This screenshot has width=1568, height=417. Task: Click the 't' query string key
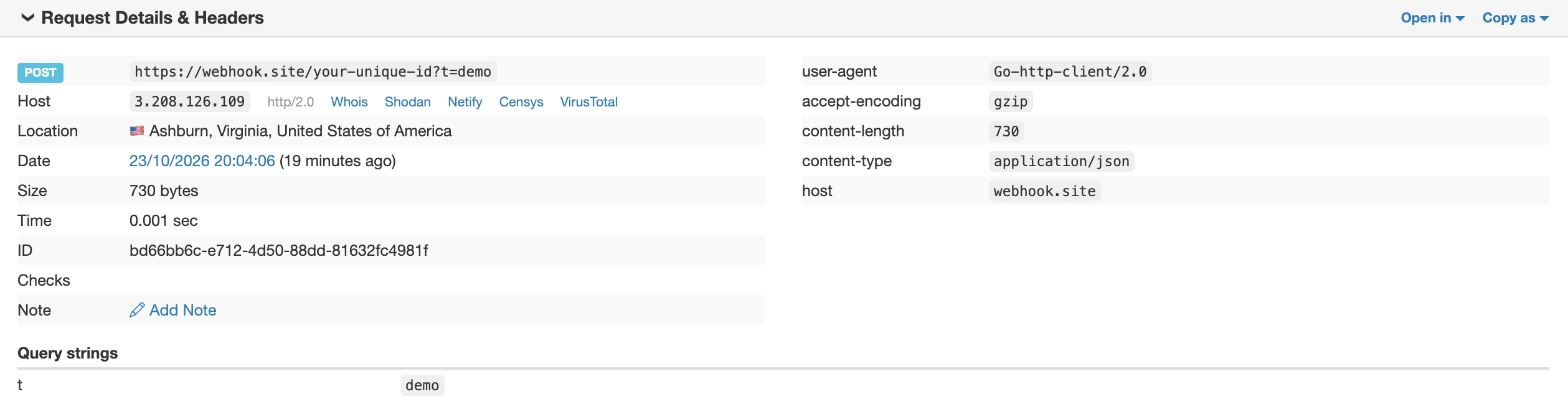pos(20,385)
